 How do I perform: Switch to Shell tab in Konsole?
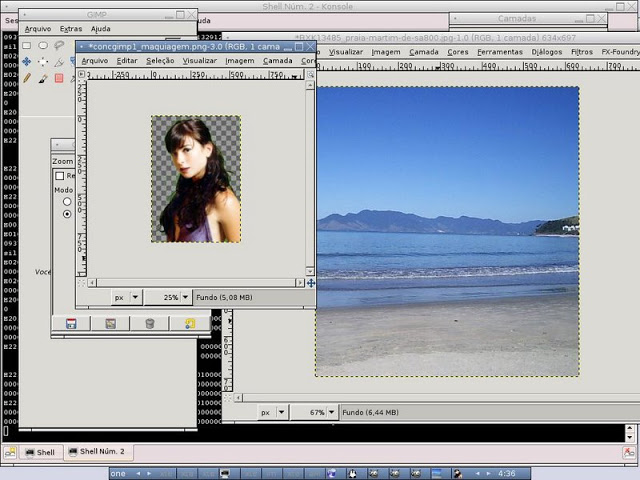pos(41,452)
